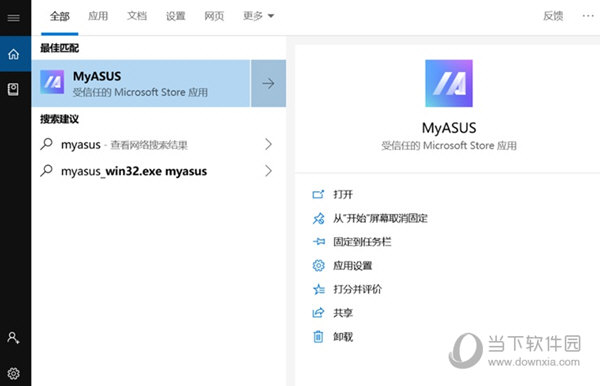Expand MyASUS result with the arrow button
600x386 pixels.
(268, 83)
